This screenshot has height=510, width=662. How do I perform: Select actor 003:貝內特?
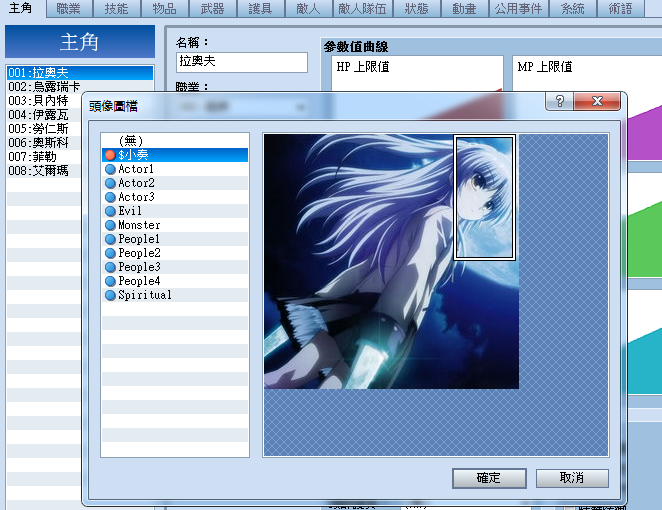44,101
